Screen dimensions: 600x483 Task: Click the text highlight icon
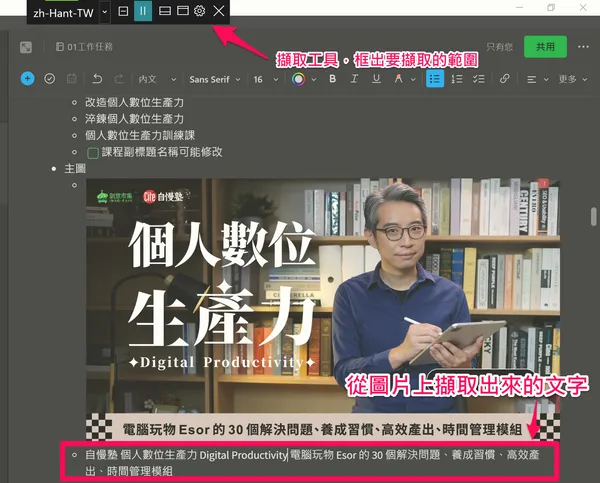tap(398, 79)
